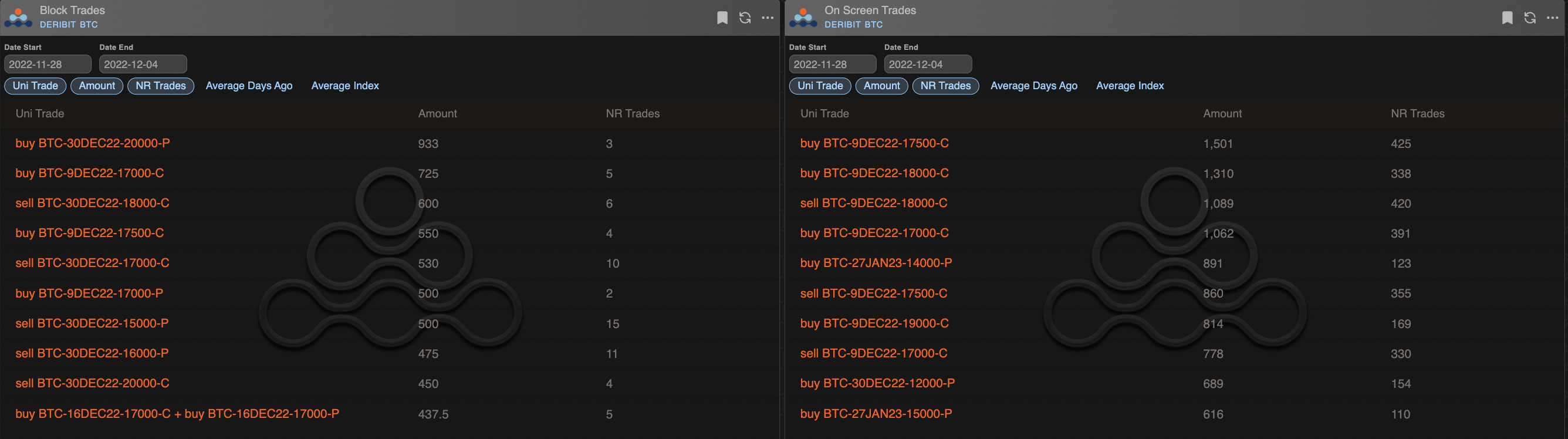Click amount 437.5 in Block Trades
This screenshot has height=439, width=1568.
click(432, 414)
